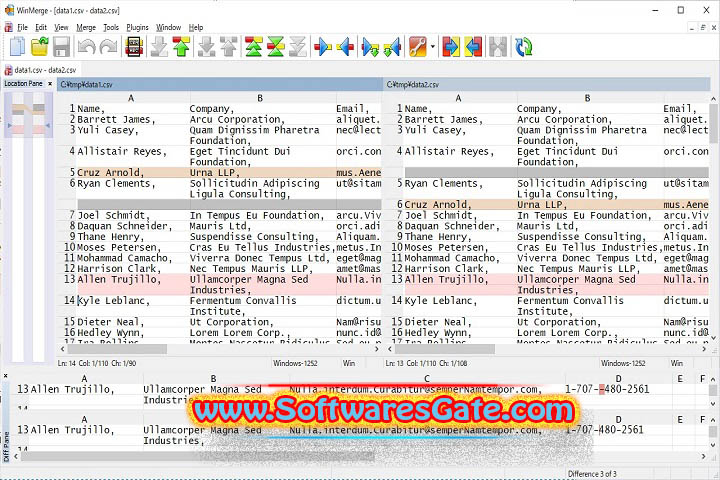The width and height of the screenshot is (720, 480).
Task: Open the Tools menu
Action: tap(111, 28)
